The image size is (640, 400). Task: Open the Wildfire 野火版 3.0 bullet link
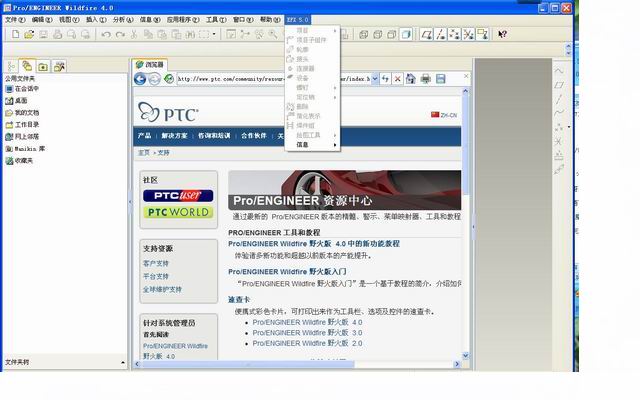click(307, 333)
